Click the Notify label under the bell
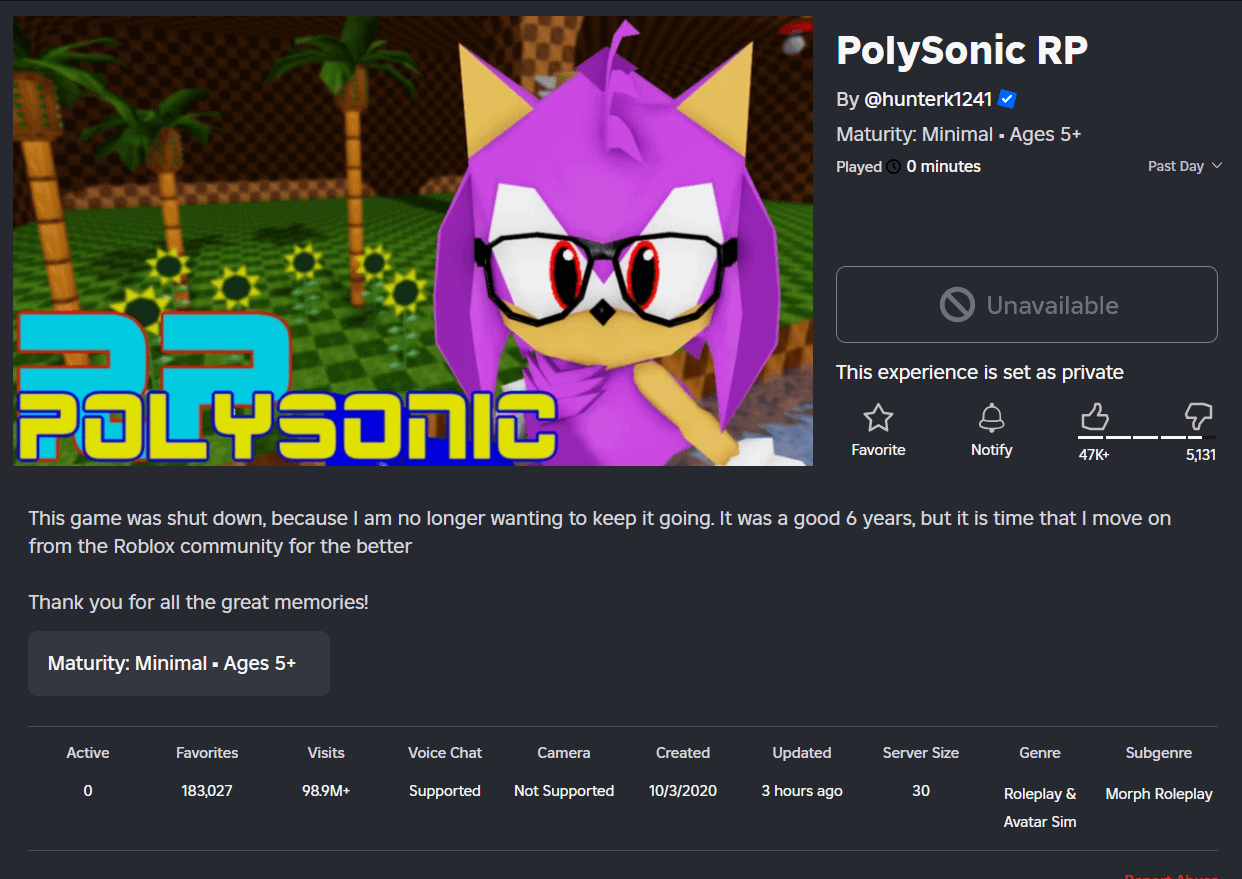1242x879 pixels. click(x=991, y=450)
